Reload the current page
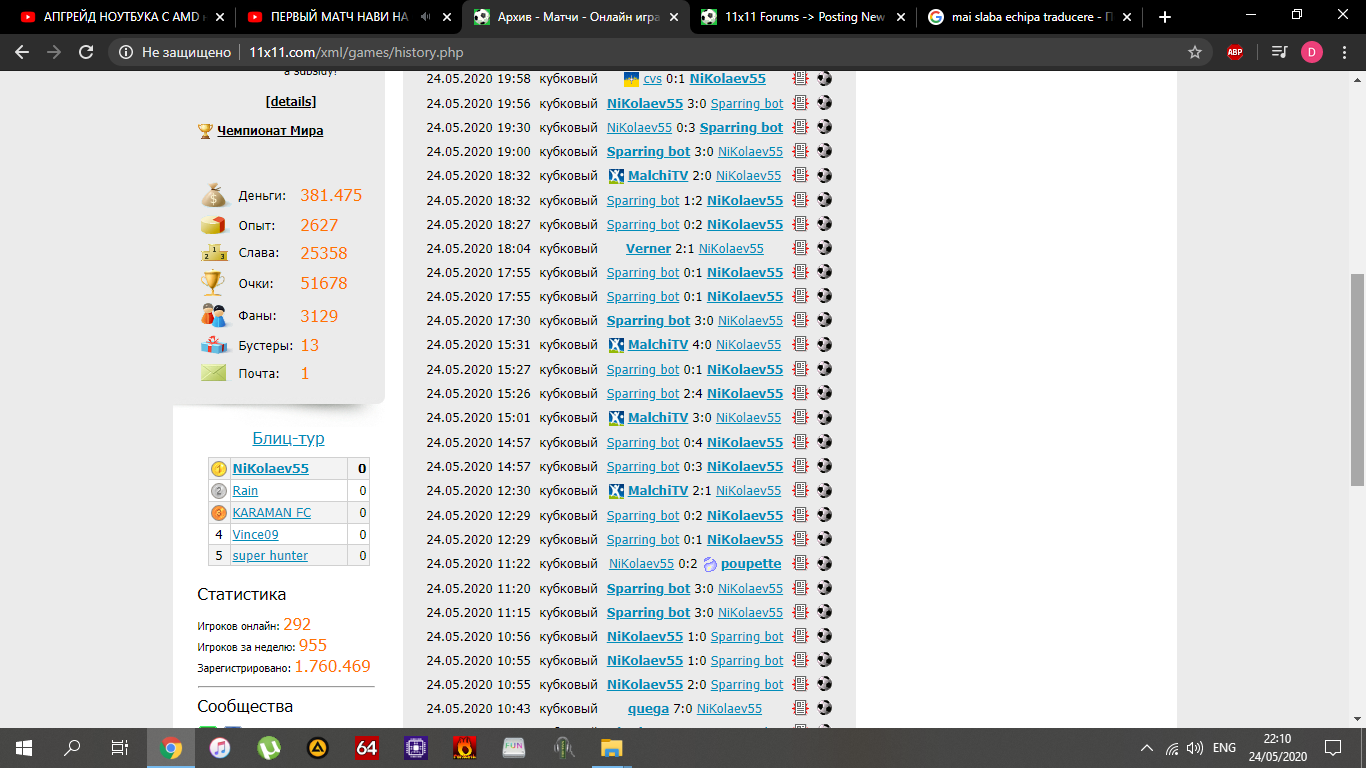Image resolution: width=1366 pixels, height=768 pixels. 86,53
